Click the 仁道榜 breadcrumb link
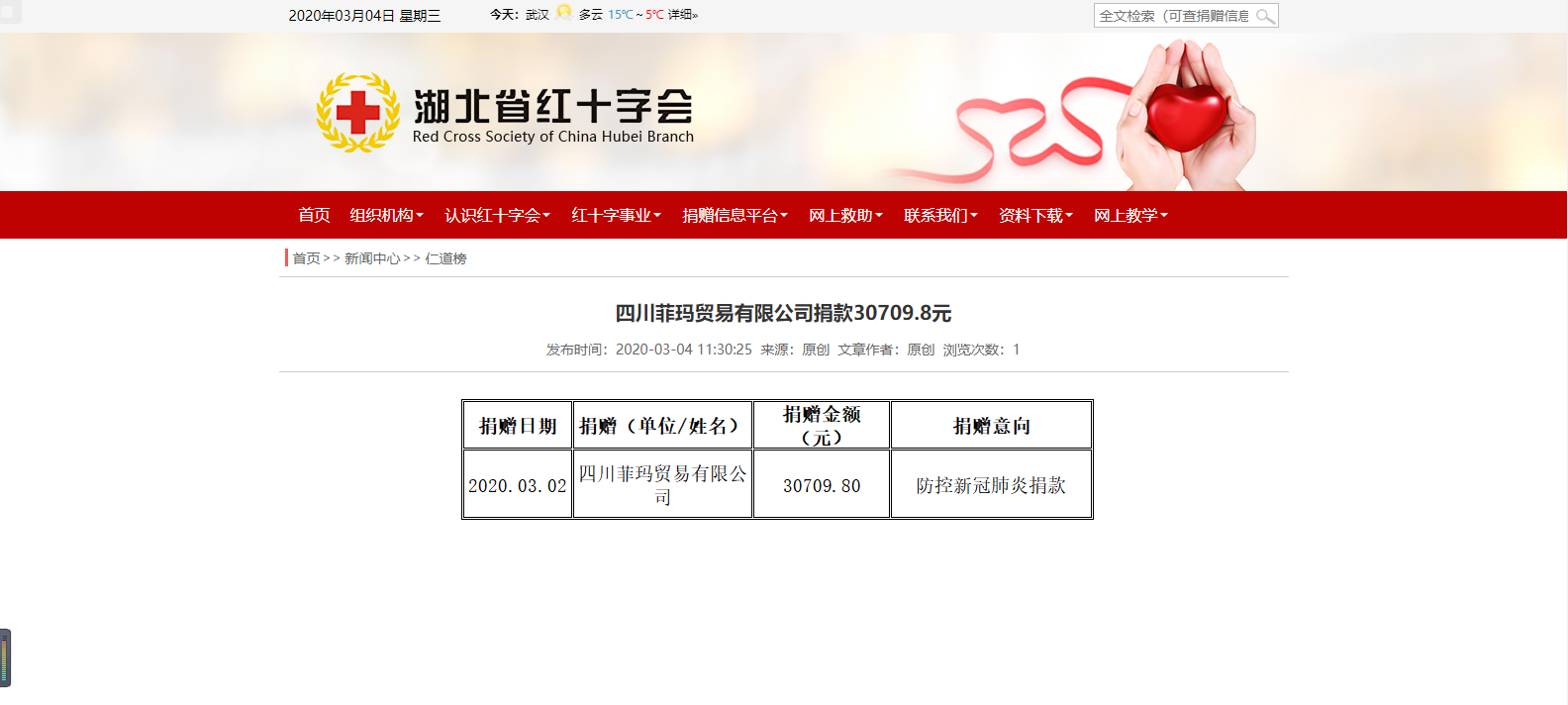Screen dimensions: 1568x705 pyautogui.click(x=445, y=258)
